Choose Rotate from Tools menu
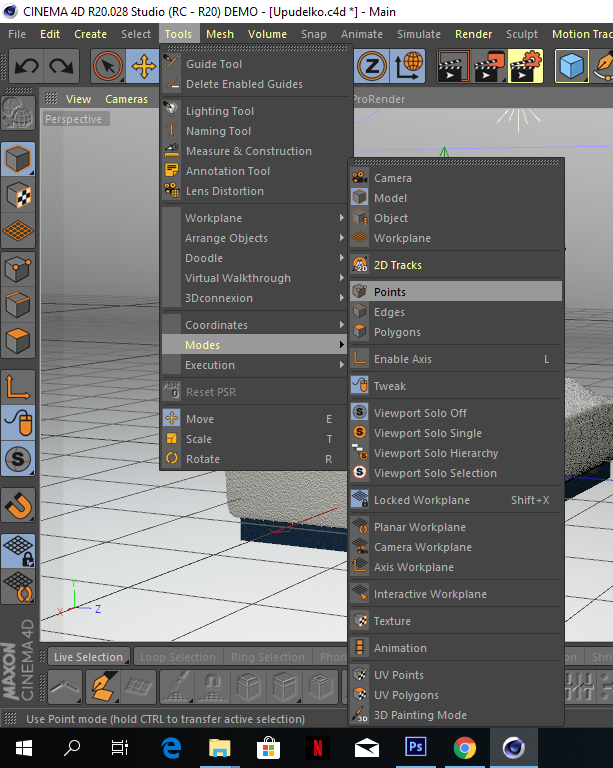The image size is (613, 768). click(x=255, y=459)
